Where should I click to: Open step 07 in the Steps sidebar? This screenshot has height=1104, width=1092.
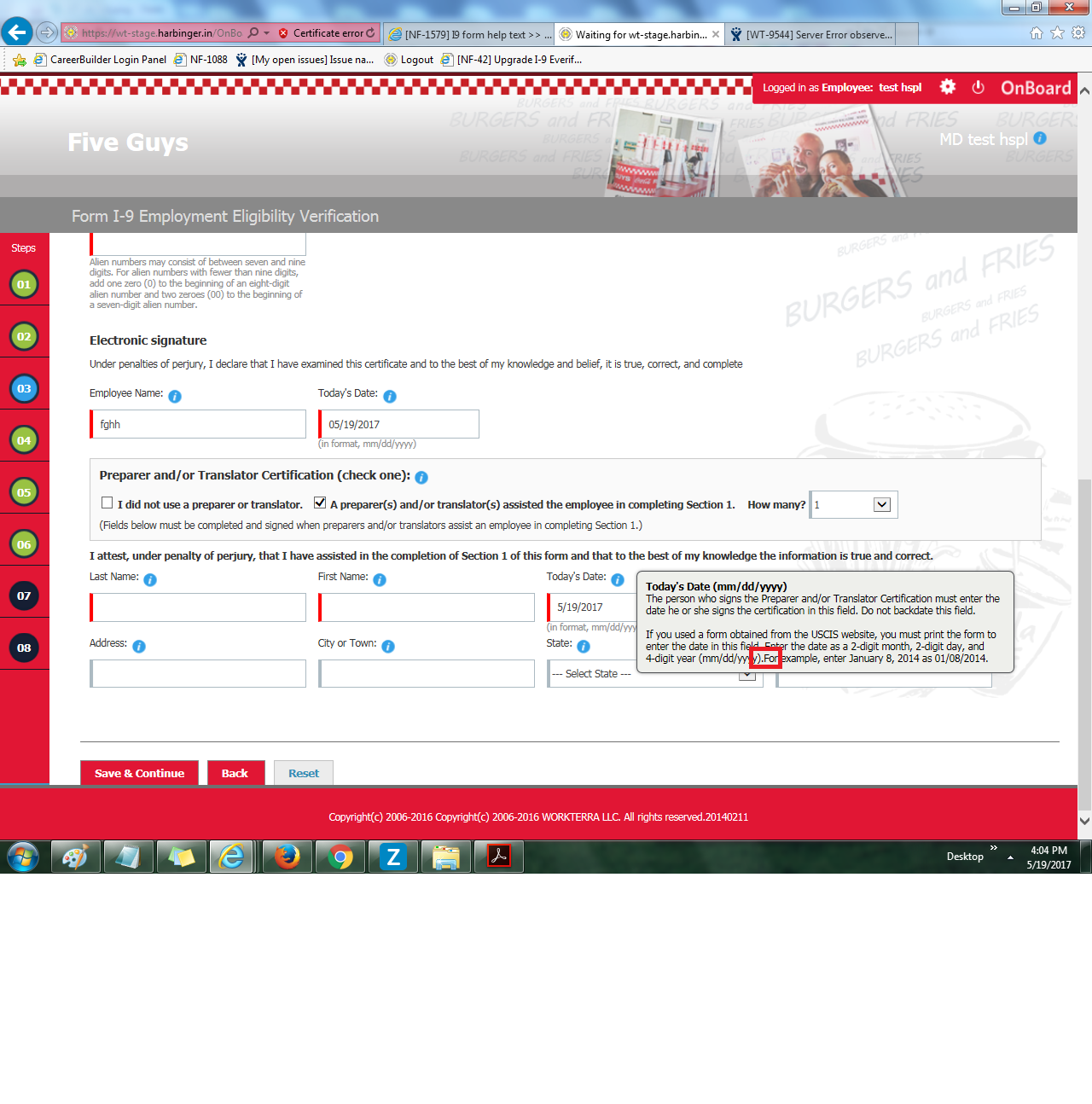tap(24, 596)
